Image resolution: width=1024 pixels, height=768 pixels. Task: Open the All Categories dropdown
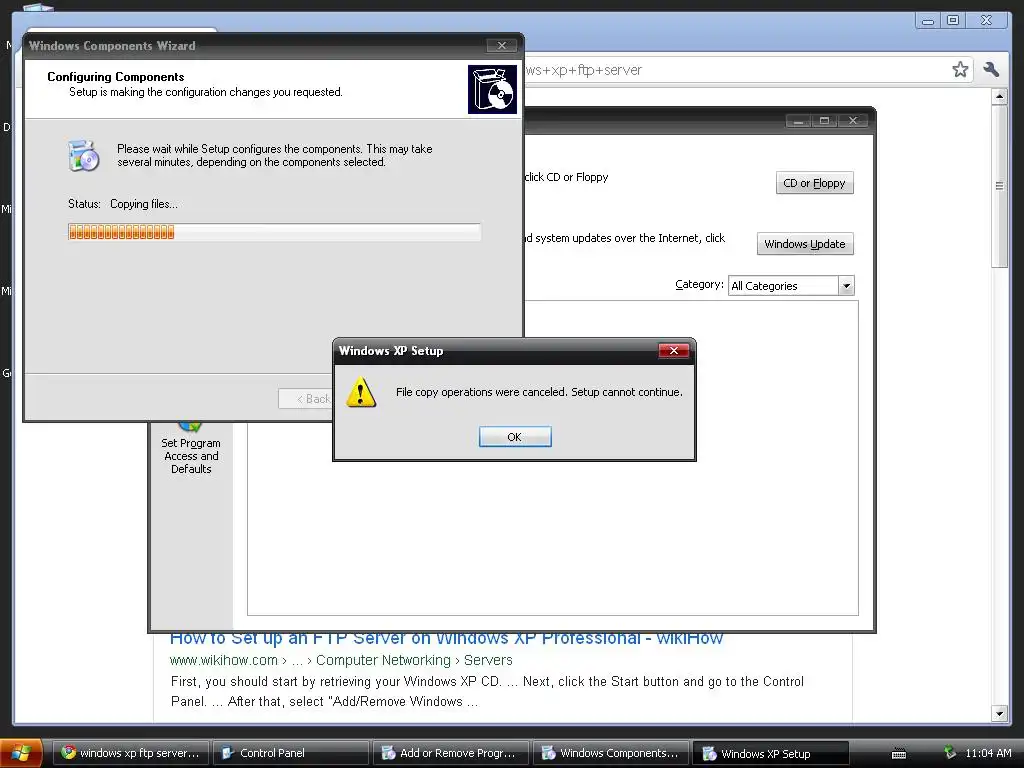[790, 286]
